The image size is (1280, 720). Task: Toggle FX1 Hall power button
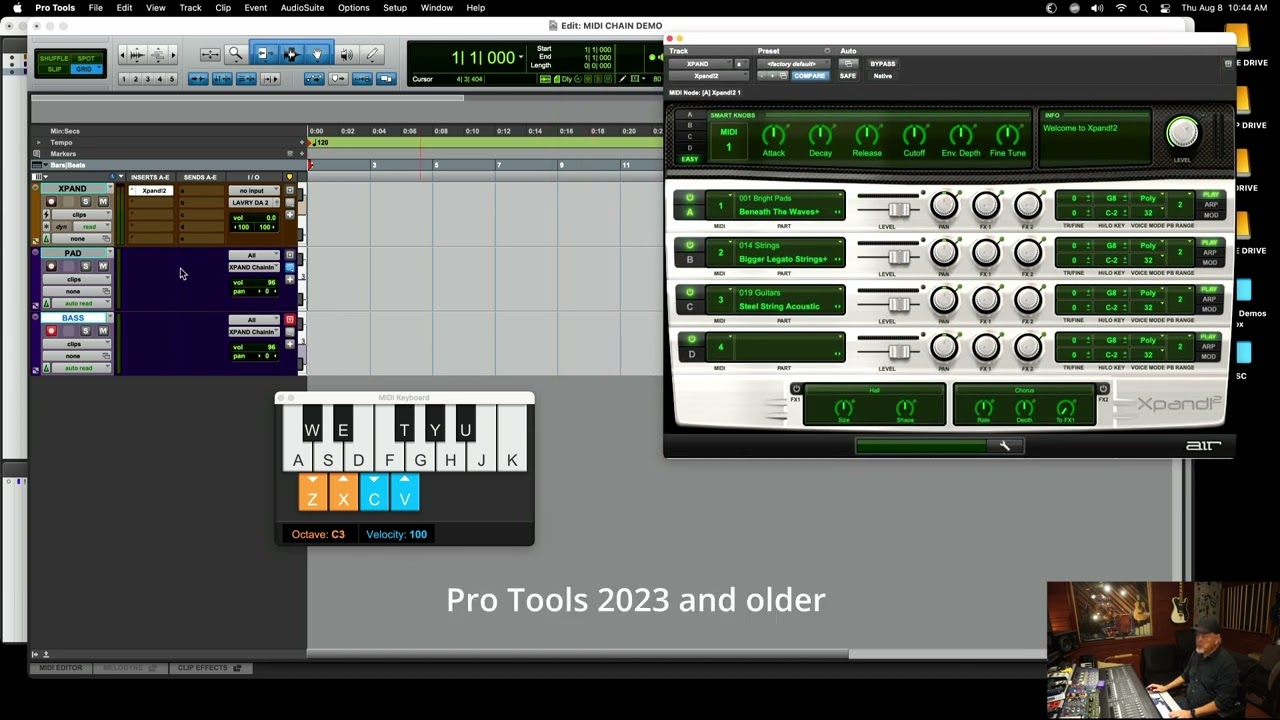point(796,389)
